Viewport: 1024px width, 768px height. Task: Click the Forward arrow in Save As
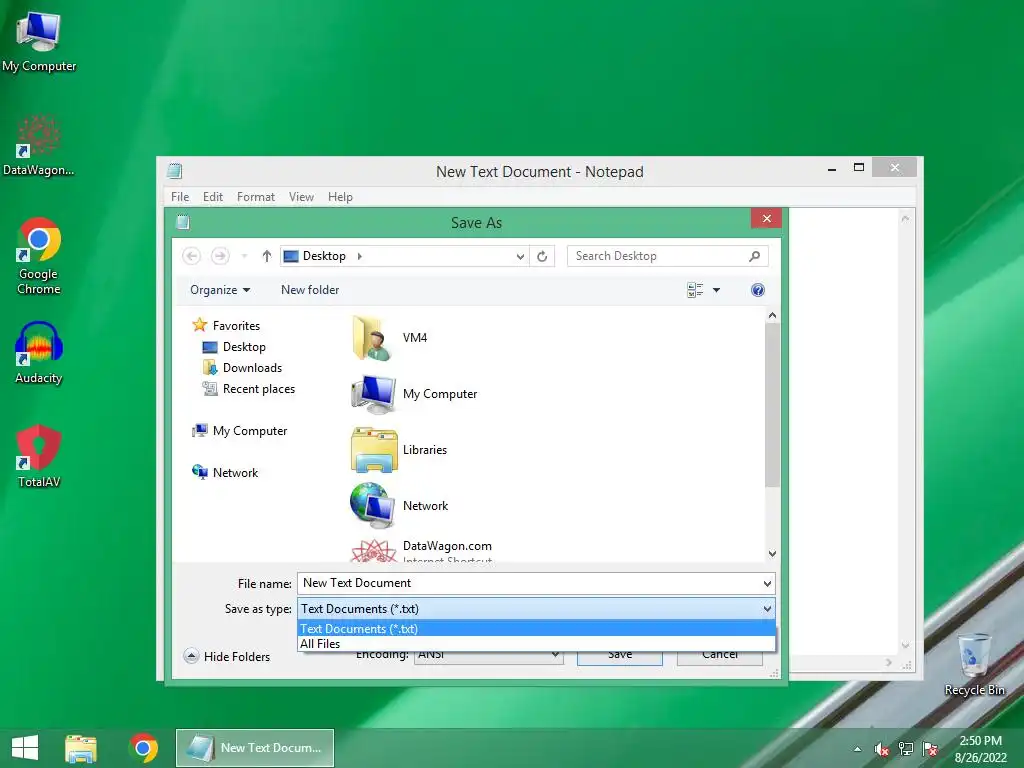coord(220,256)
